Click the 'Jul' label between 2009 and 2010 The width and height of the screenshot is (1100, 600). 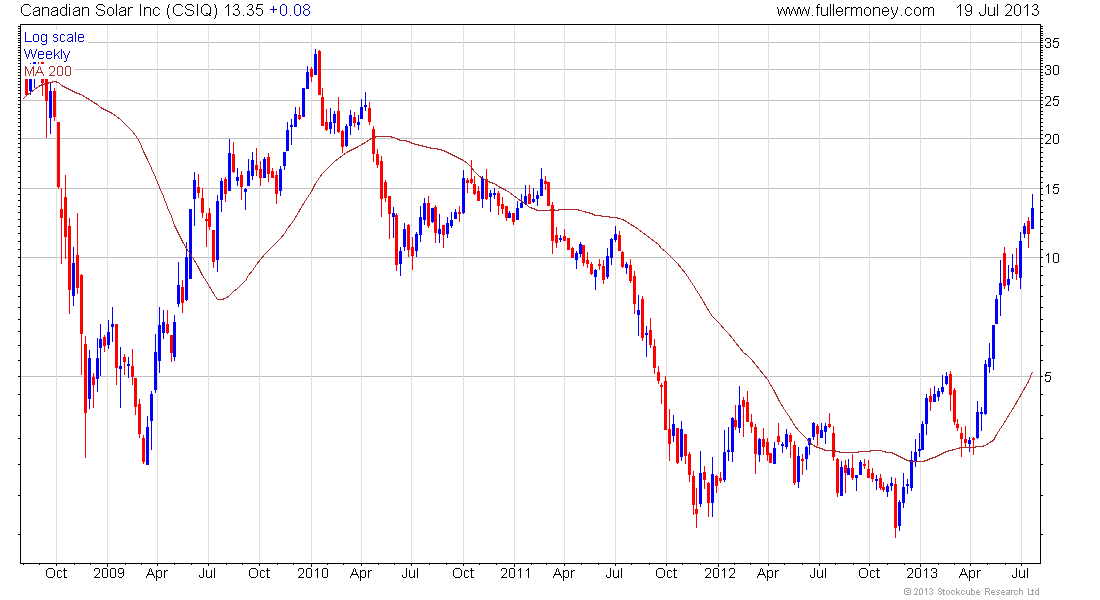click(207, 573)
